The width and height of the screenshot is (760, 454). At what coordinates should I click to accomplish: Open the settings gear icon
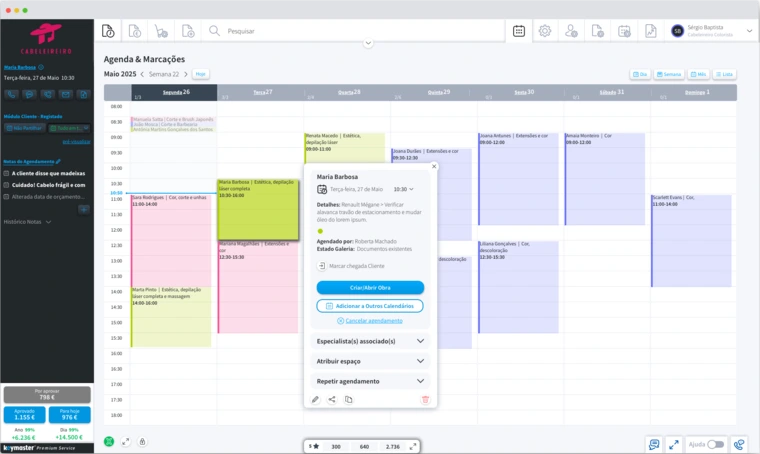click(545, 31)
